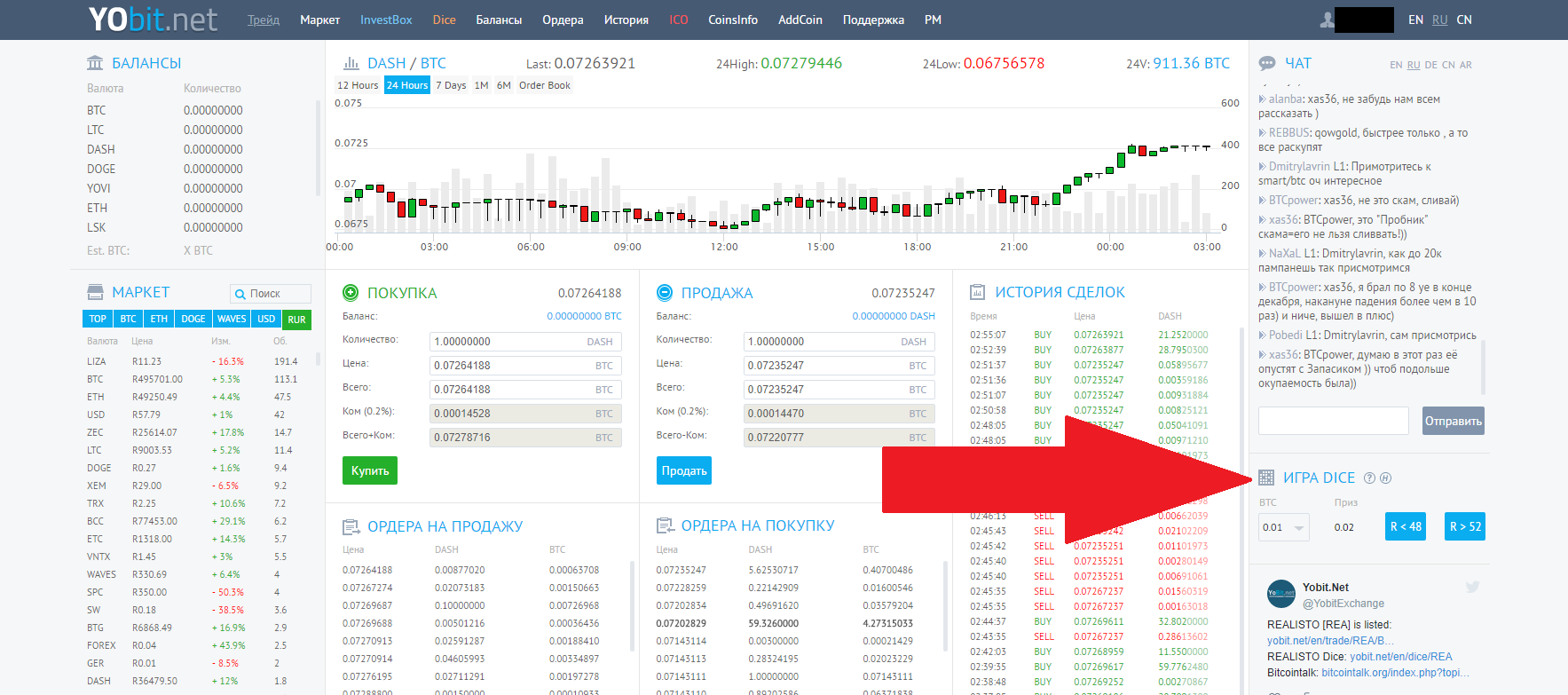The width and height of the screenshot is (1568, 695).
Task: Open История in the top menu
Action: pos(626,20)
